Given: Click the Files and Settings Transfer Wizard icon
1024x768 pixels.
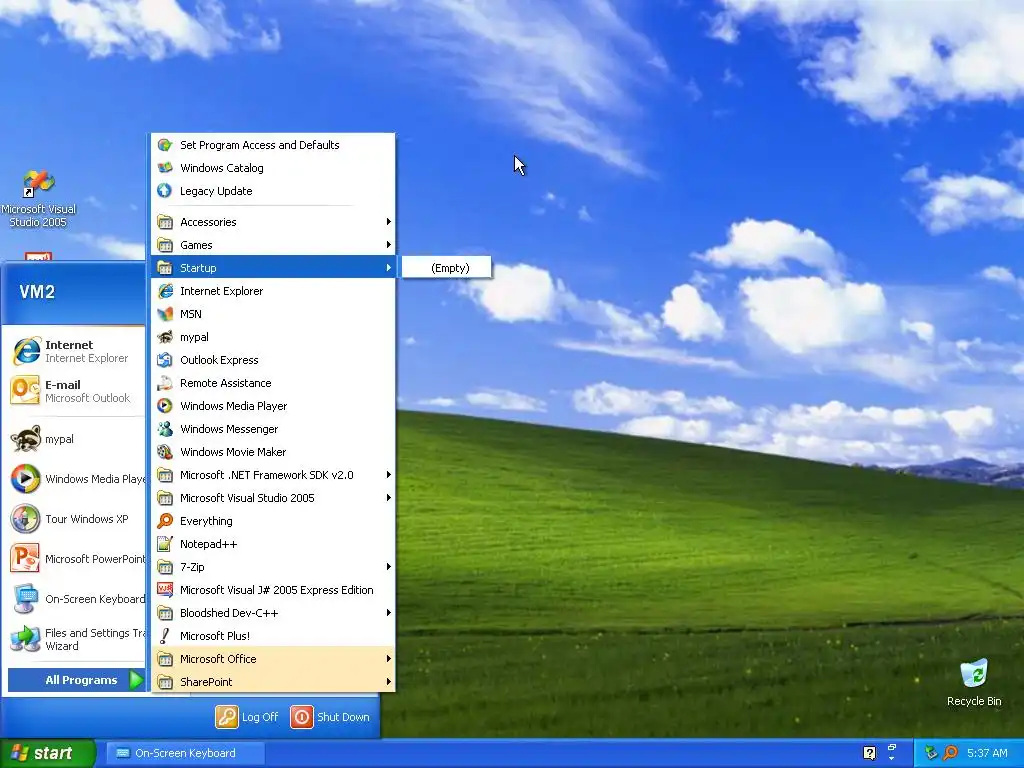Looking at the screenshot, I should 25,639.
